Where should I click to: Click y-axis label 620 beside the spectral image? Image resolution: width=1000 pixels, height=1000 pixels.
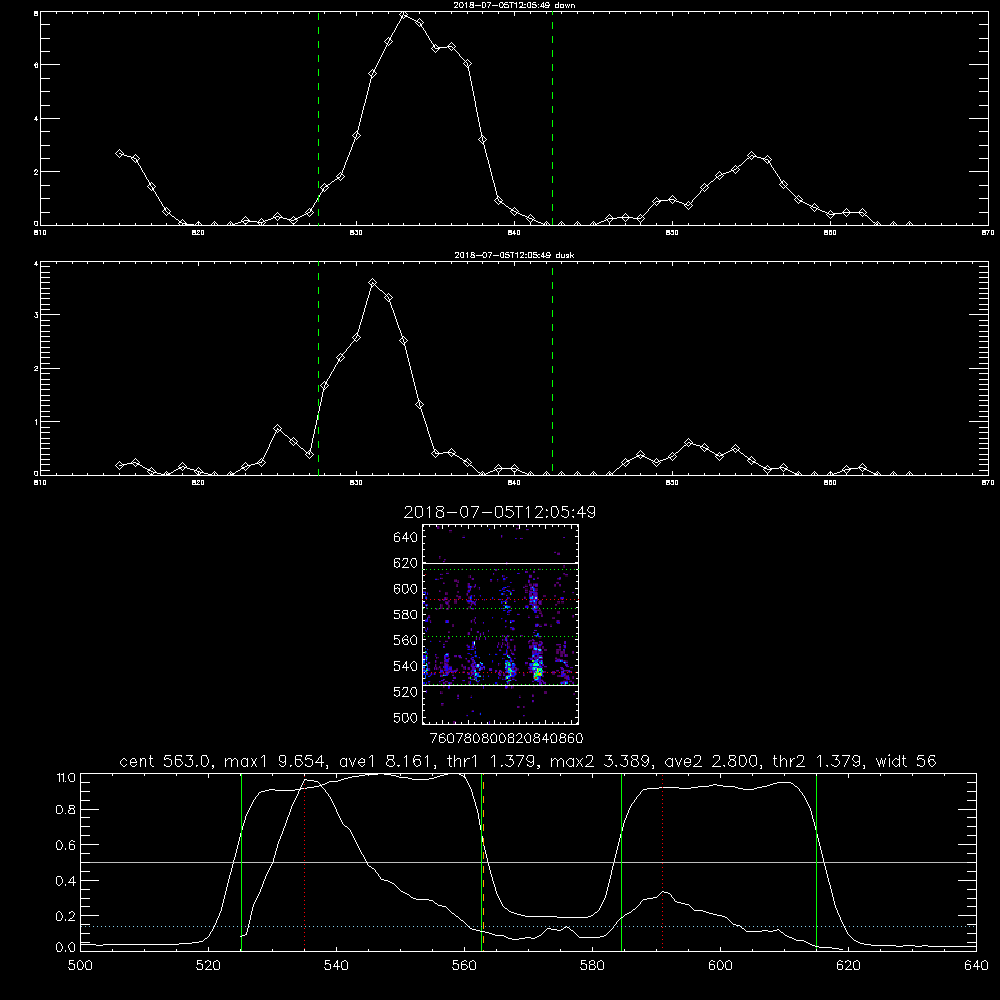coord(406,563)
